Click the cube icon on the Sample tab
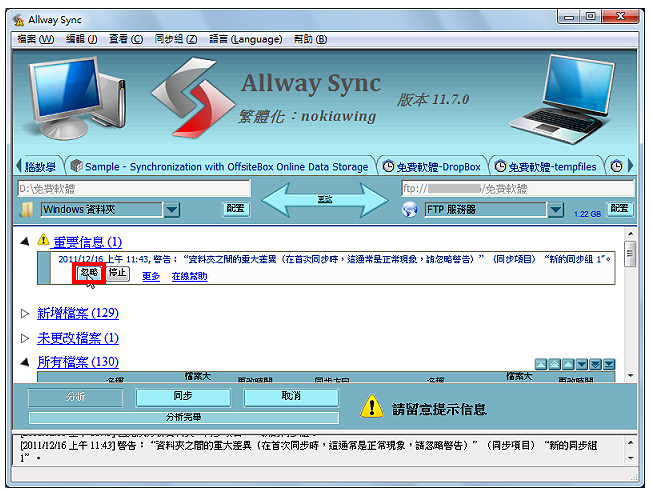 [77, 166]
